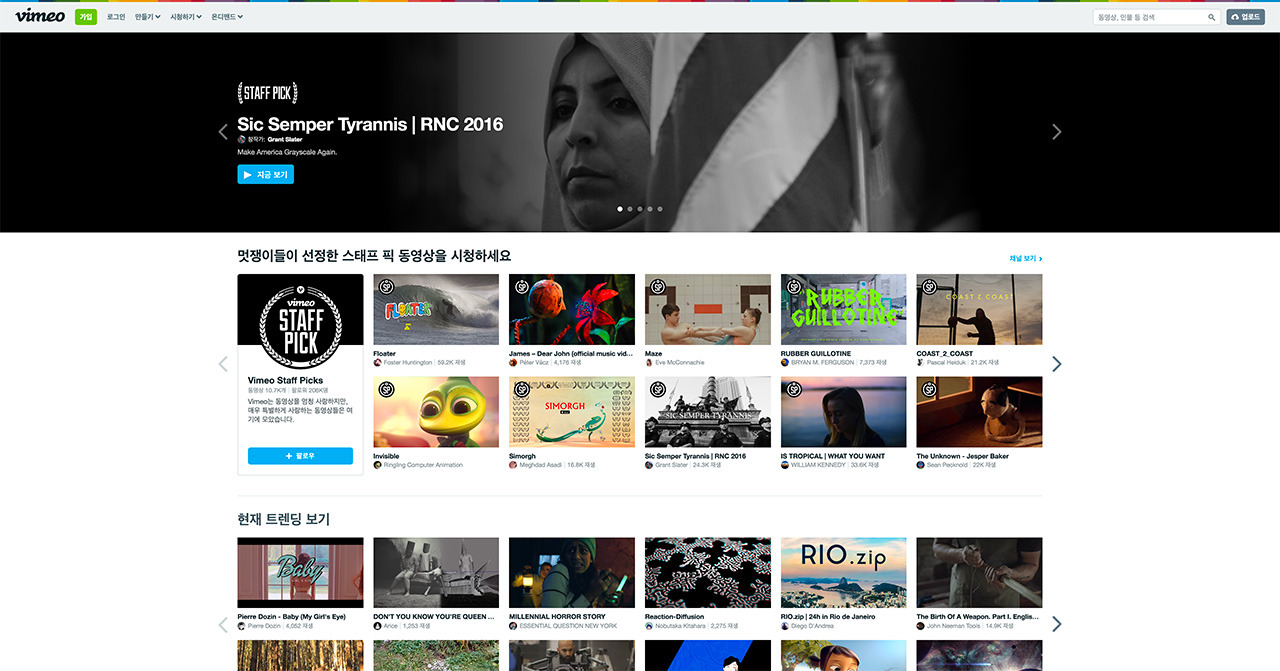Open The Unknown - Jesper Baker thumbnail
Viewport: 1280px width, 671px height.
point(980,412)
